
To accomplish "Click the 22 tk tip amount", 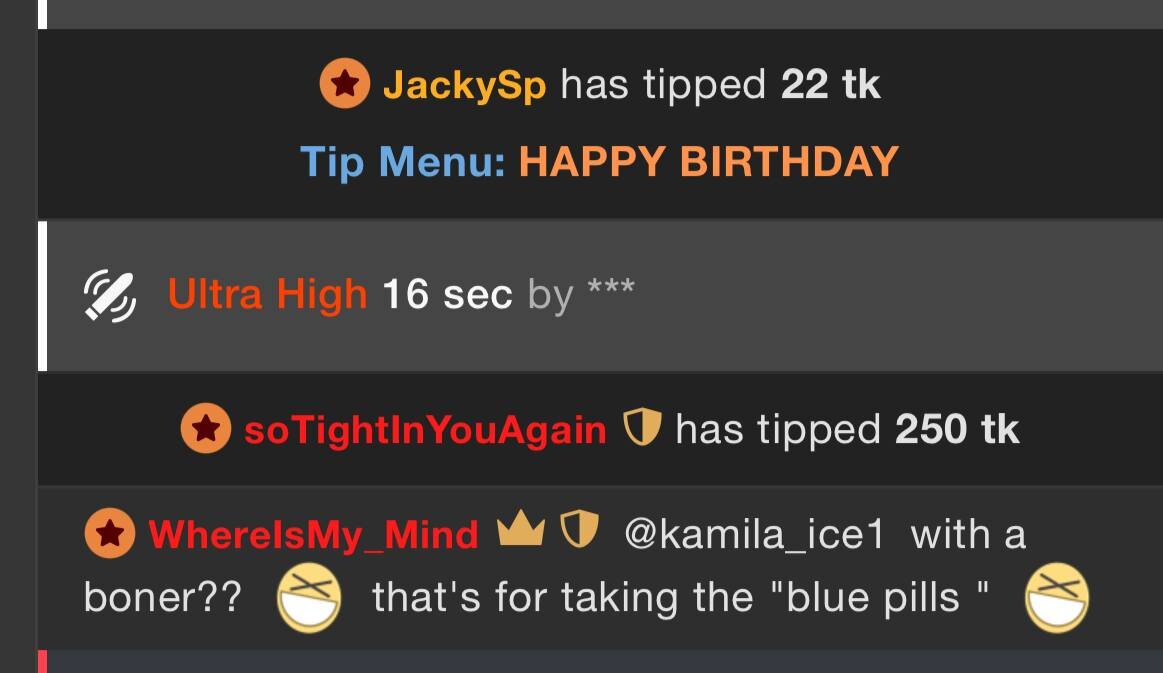I will point(831,84).
